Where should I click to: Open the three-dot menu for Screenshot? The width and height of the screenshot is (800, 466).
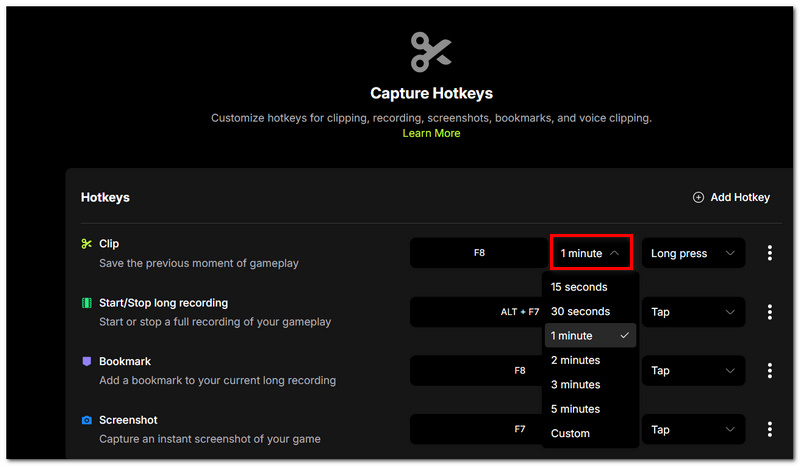[x=769, y=429]
